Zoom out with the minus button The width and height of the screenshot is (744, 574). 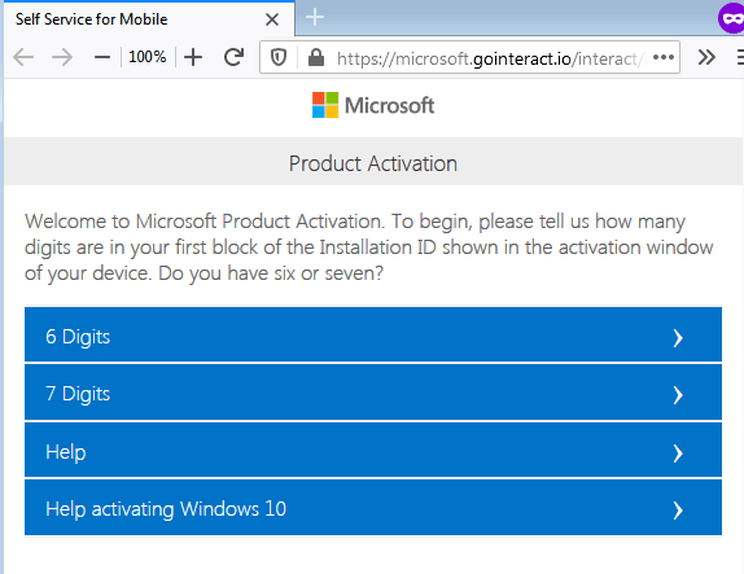click(102, 58)
